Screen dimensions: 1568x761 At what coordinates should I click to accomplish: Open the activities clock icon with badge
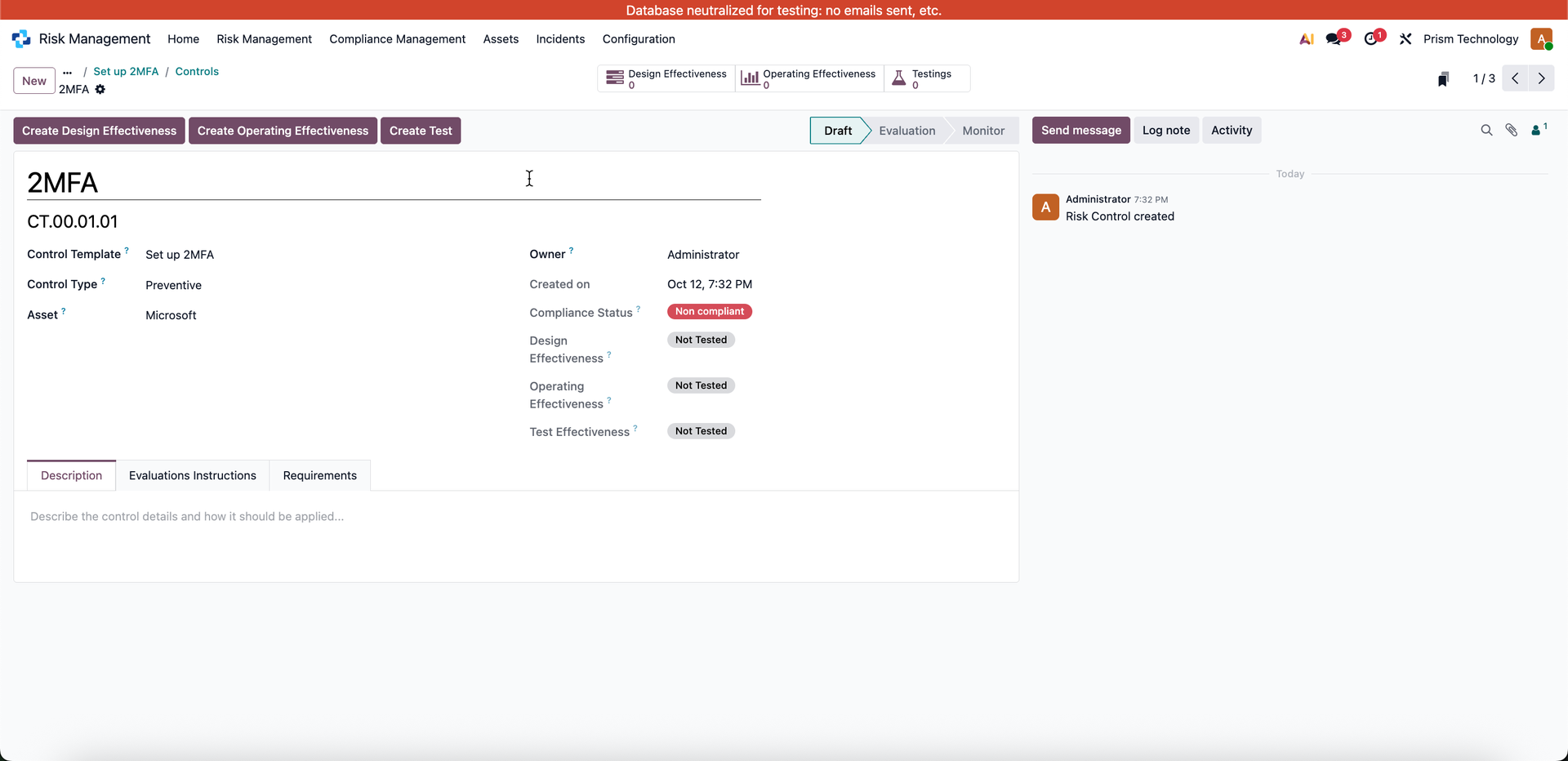1373,37
